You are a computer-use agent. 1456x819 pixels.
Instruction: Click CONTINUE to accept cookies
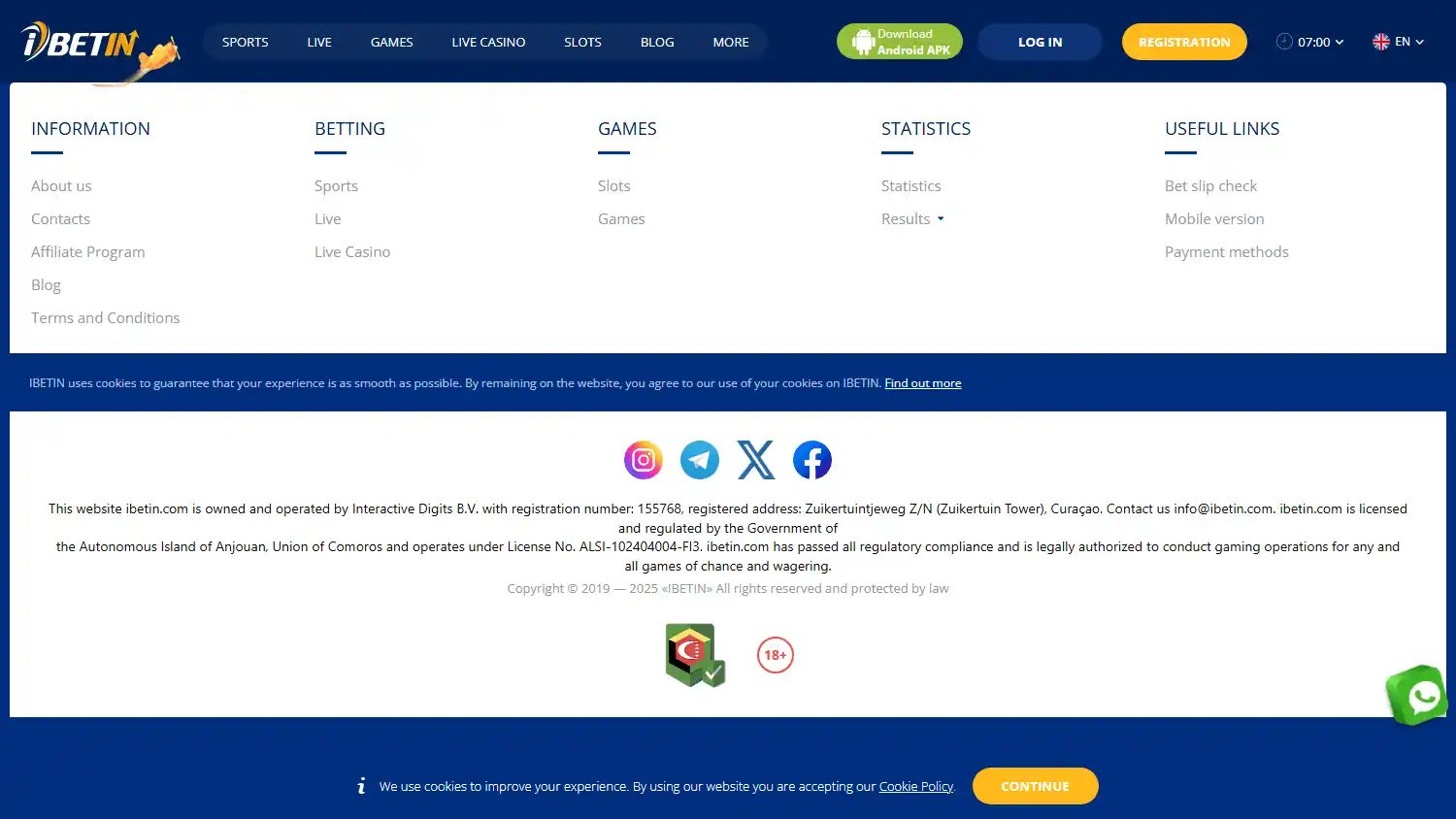tap(1035, 786)
